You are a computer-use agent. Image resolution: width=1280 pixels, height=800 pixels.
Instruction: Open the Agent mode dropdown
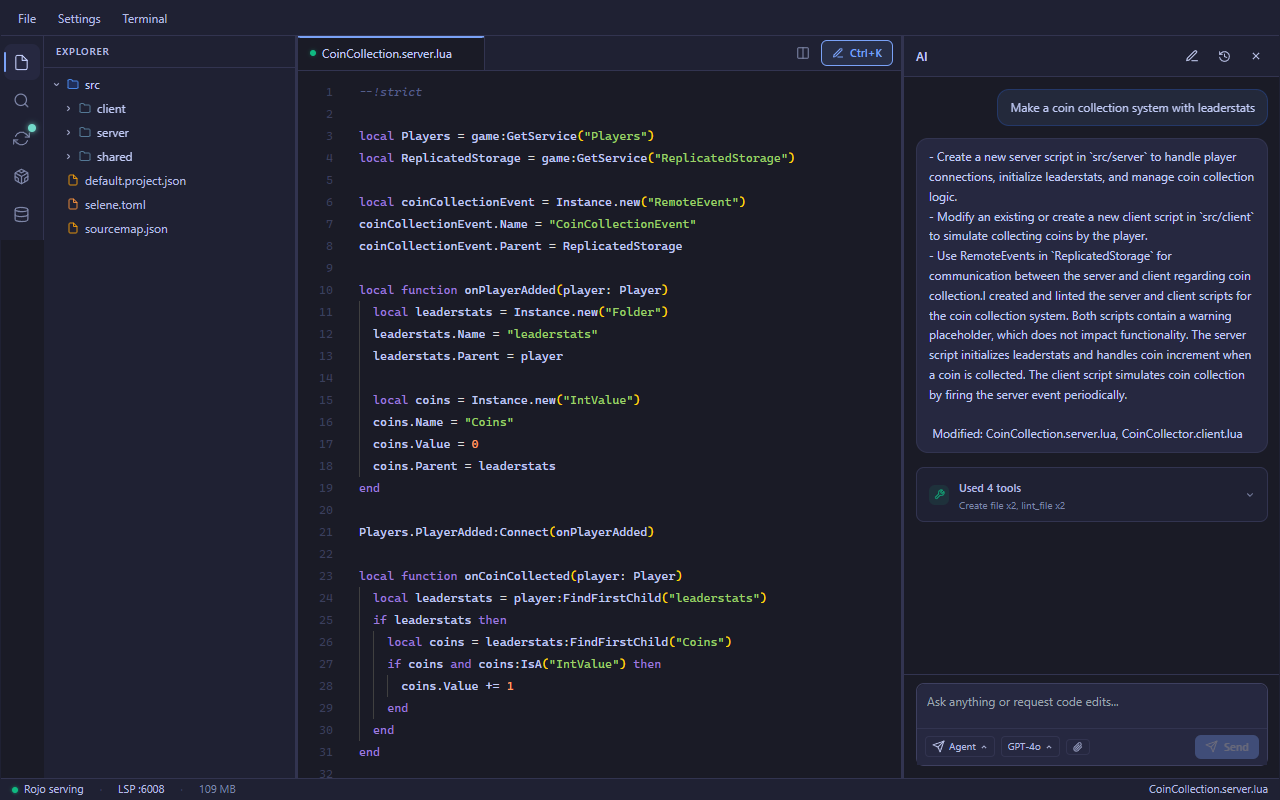958,746
